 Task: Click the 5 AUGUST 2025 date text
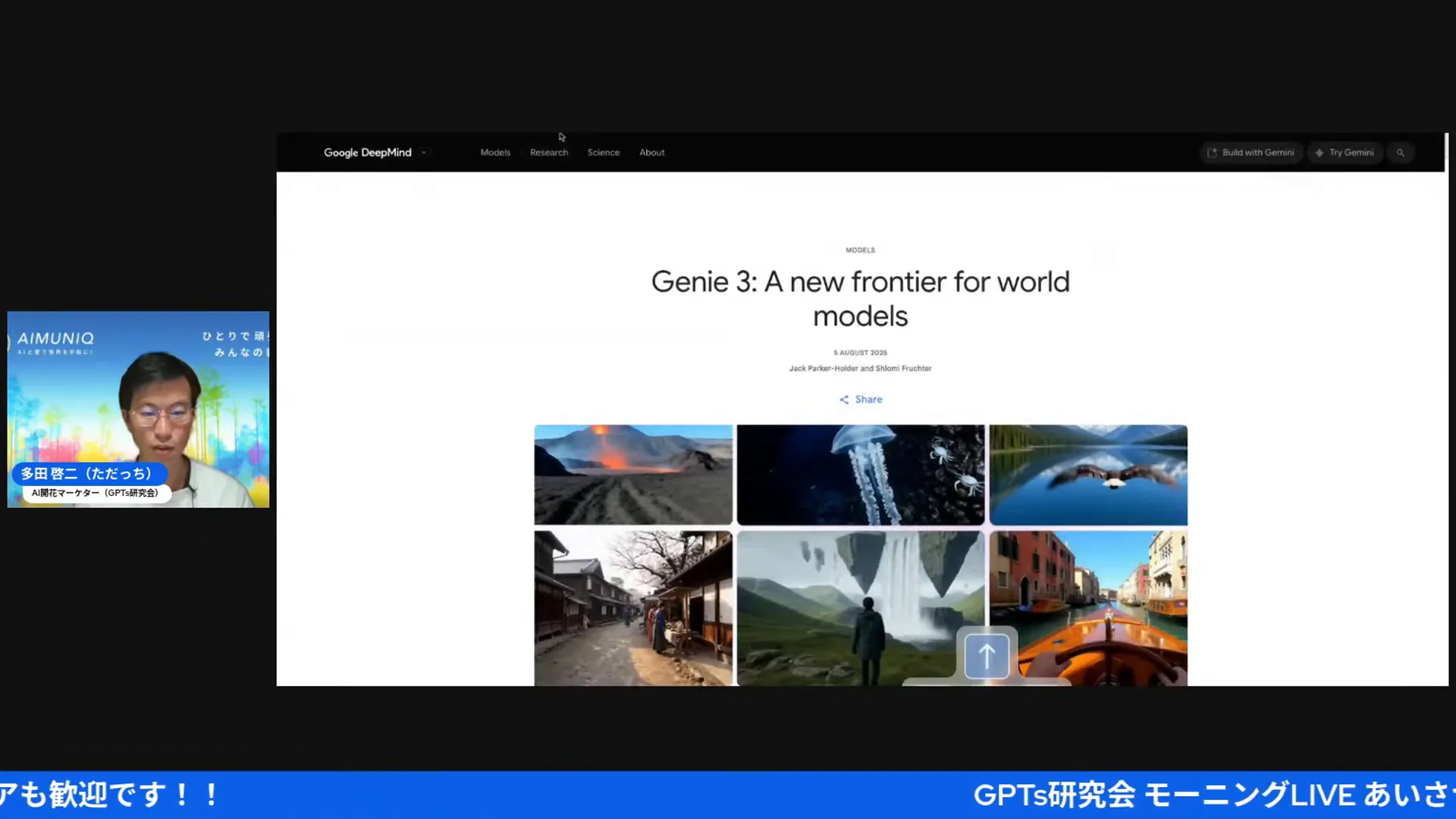pyautogui.click(x=860, y=353)
